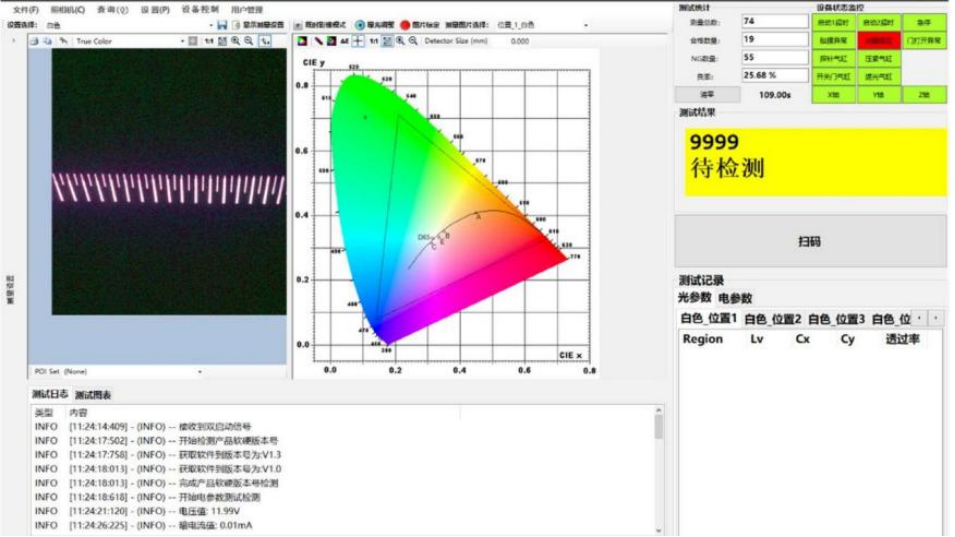
Task: Click the Z轴 axis status indicator
Action: [x=924, y=95]
